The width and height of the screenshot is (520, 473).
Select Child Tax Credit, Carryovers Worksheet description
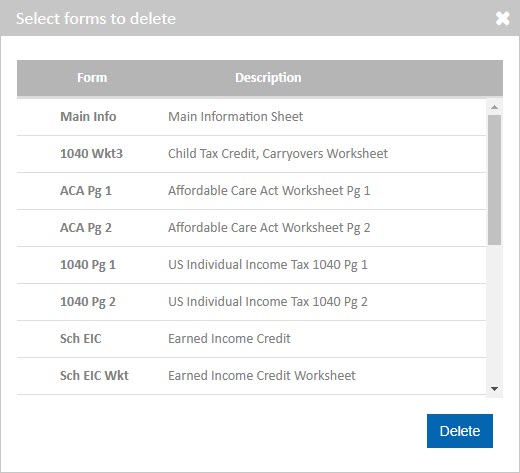(278, 154)
